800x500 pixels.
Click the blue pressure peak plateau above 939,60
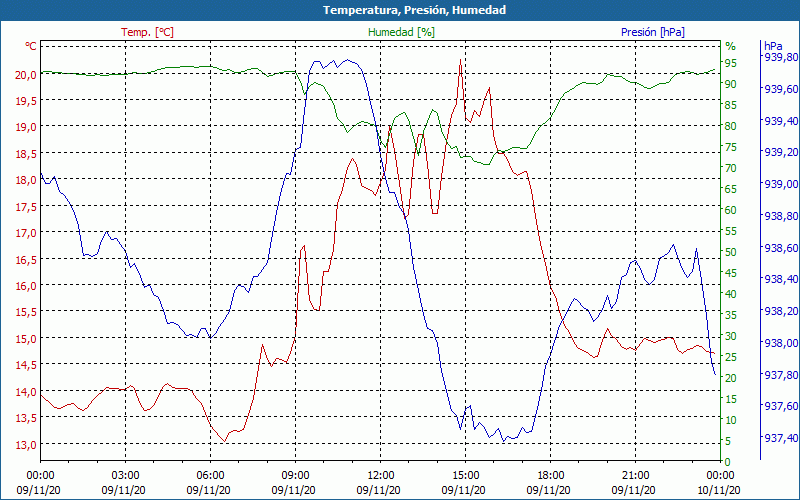tap(335, 63)
